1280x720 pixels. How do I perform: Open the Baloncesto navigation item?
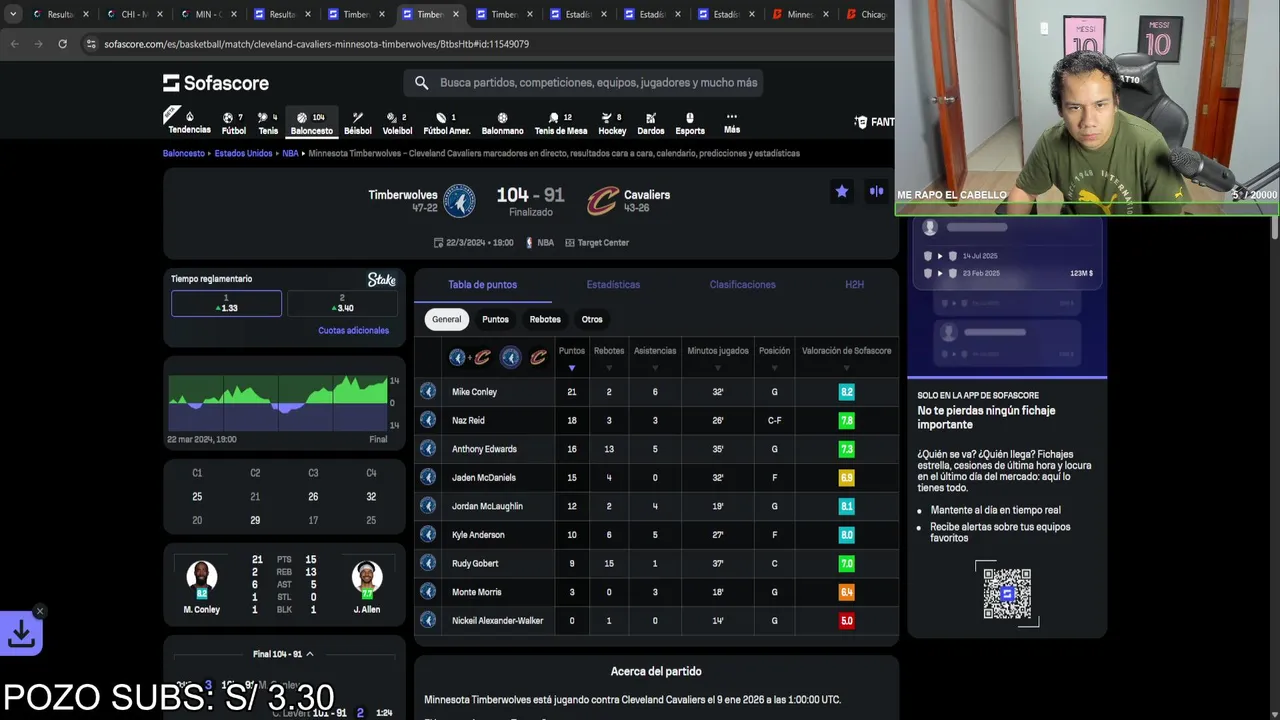pos(311,123)
